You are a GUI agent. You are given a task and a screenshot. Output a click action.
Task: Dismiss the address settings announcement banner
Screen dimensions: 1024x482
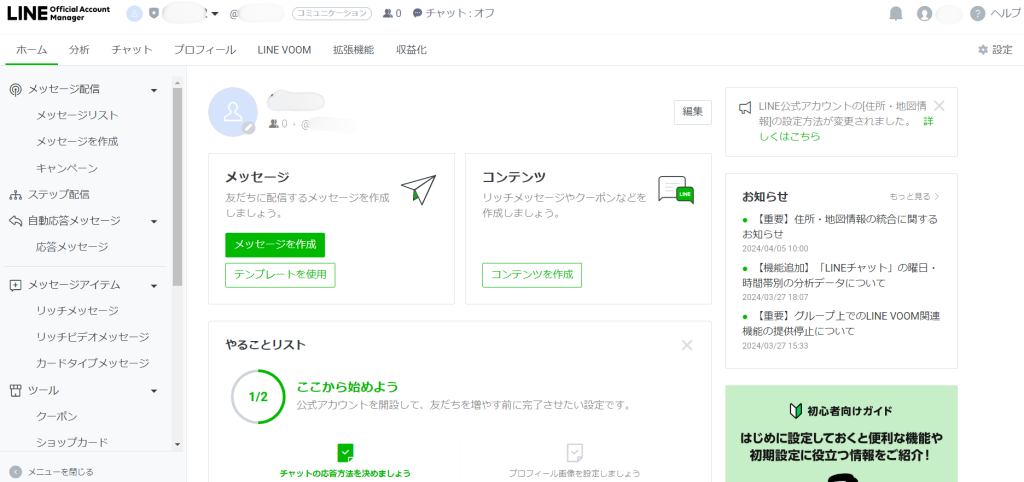pos(939,106)
